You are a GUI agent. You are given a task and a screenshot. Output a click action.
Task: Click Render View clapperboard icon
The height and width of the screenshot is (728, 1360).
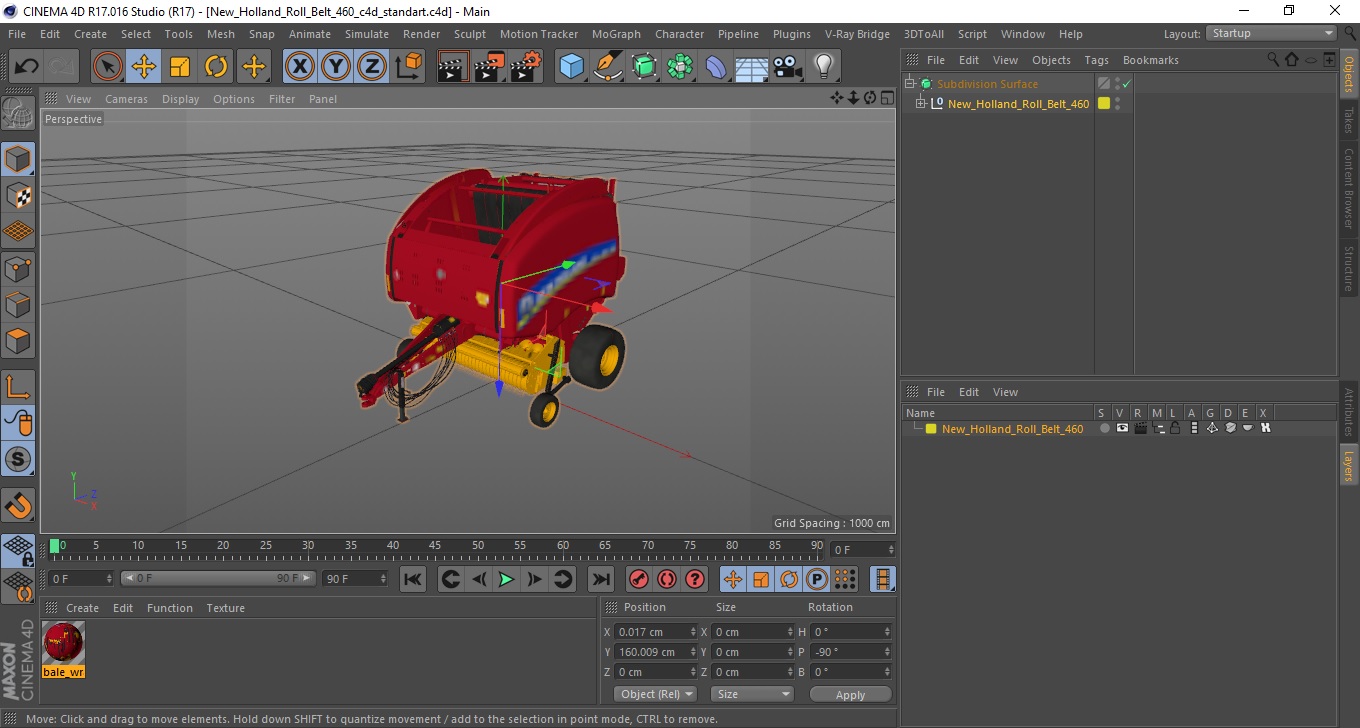[x=454, y=67]
